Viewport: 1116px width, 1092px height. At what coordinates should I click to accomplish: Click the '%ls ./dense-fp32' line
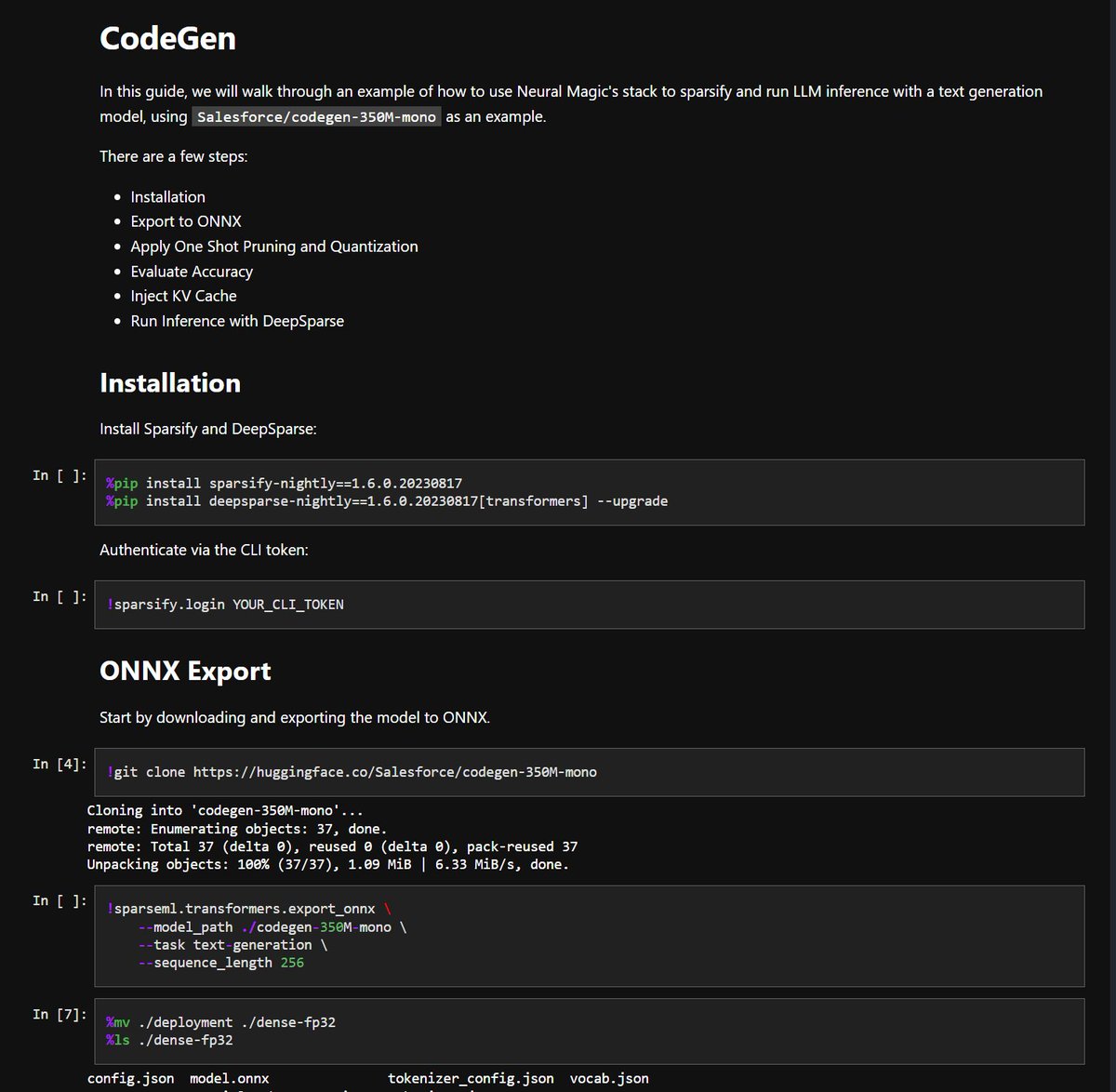[x=169, y=1040]
